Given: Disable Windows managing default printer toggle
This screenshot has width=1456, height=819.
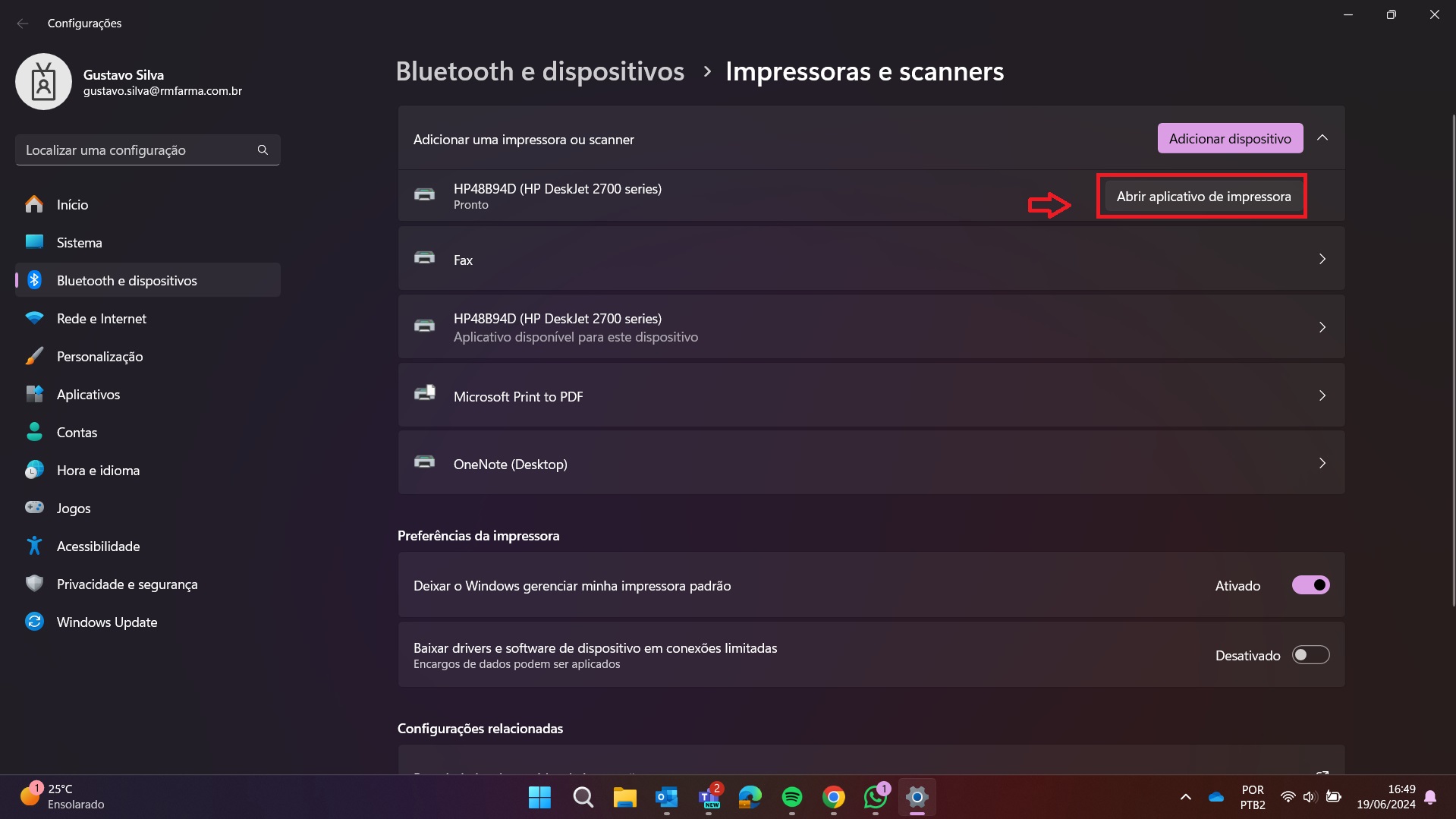Looking at the screenshot, I should pyautogui.click(x=1310, y=585).
